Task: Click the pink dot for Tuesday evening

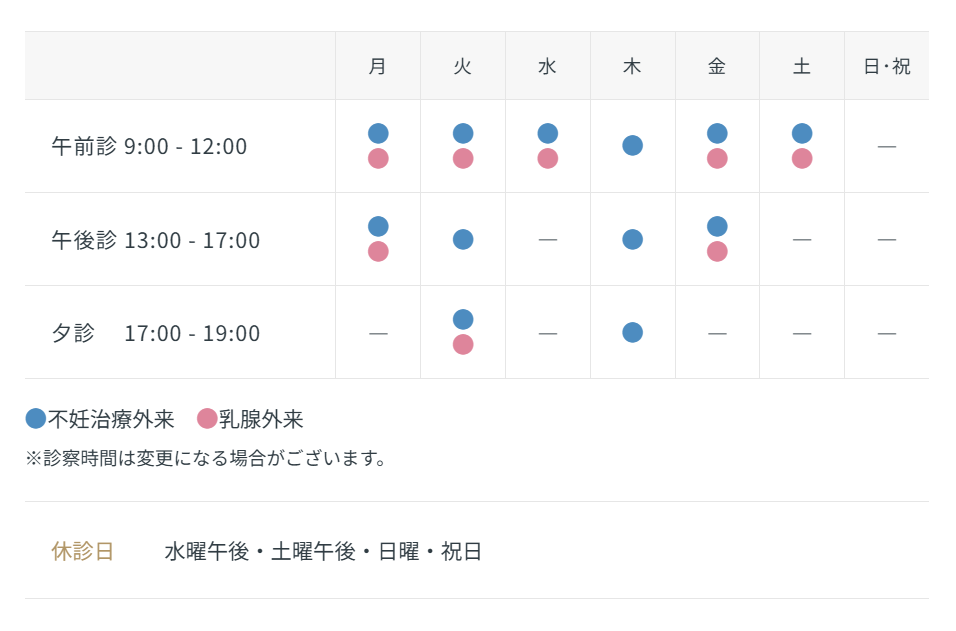Action: tap(463, 344)
